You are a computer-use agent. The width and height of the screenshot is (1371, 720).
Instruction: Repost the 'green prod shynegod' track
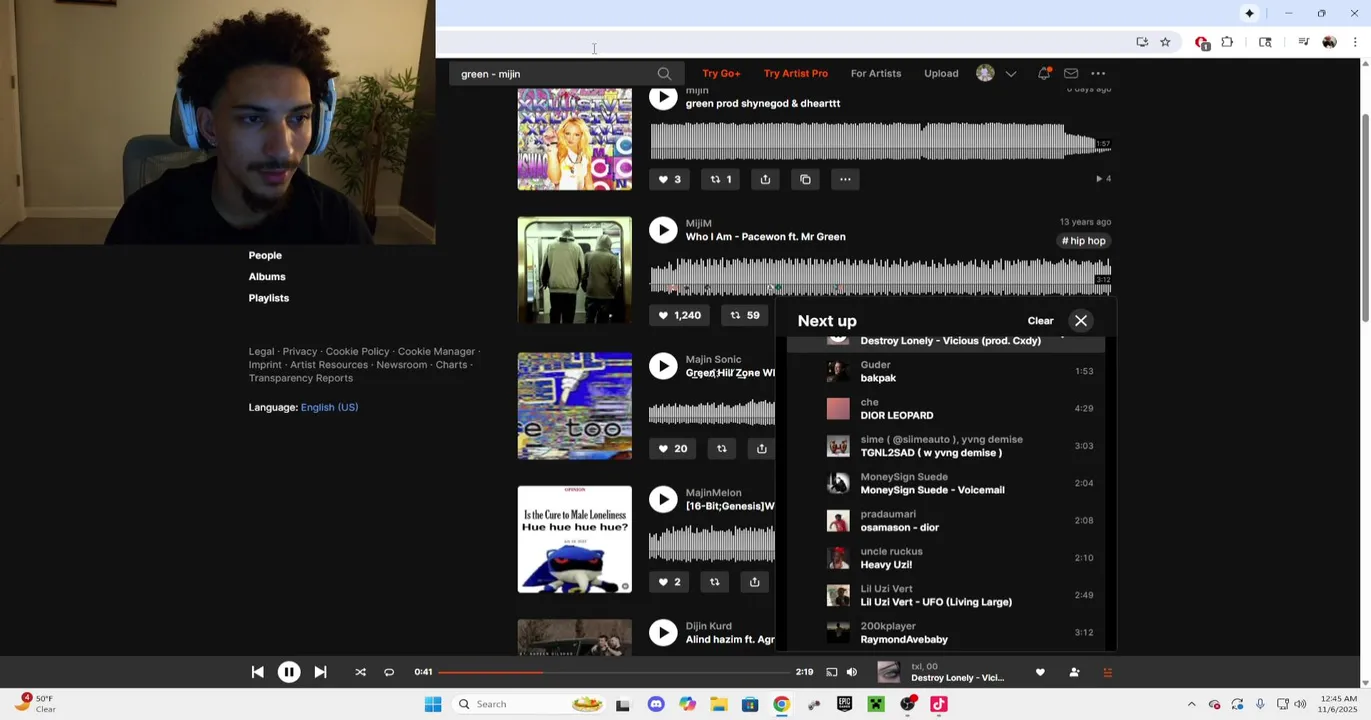coord(721,179)
